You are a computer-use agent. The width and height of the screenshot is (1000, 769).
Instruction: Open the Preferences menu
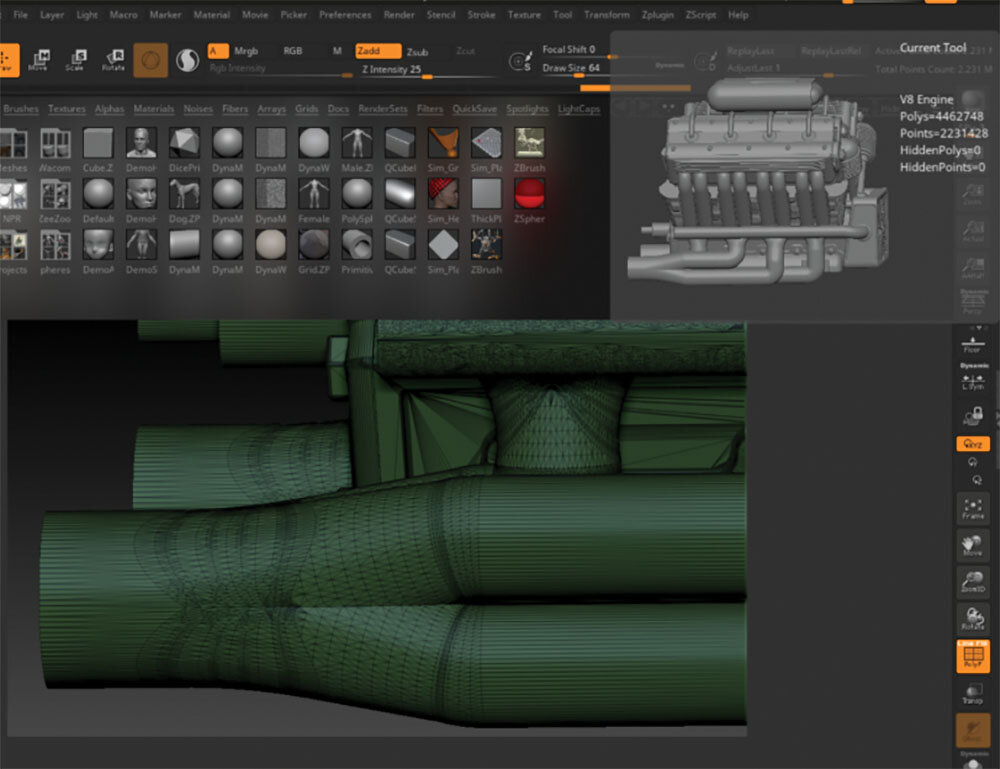coord(345,15)
